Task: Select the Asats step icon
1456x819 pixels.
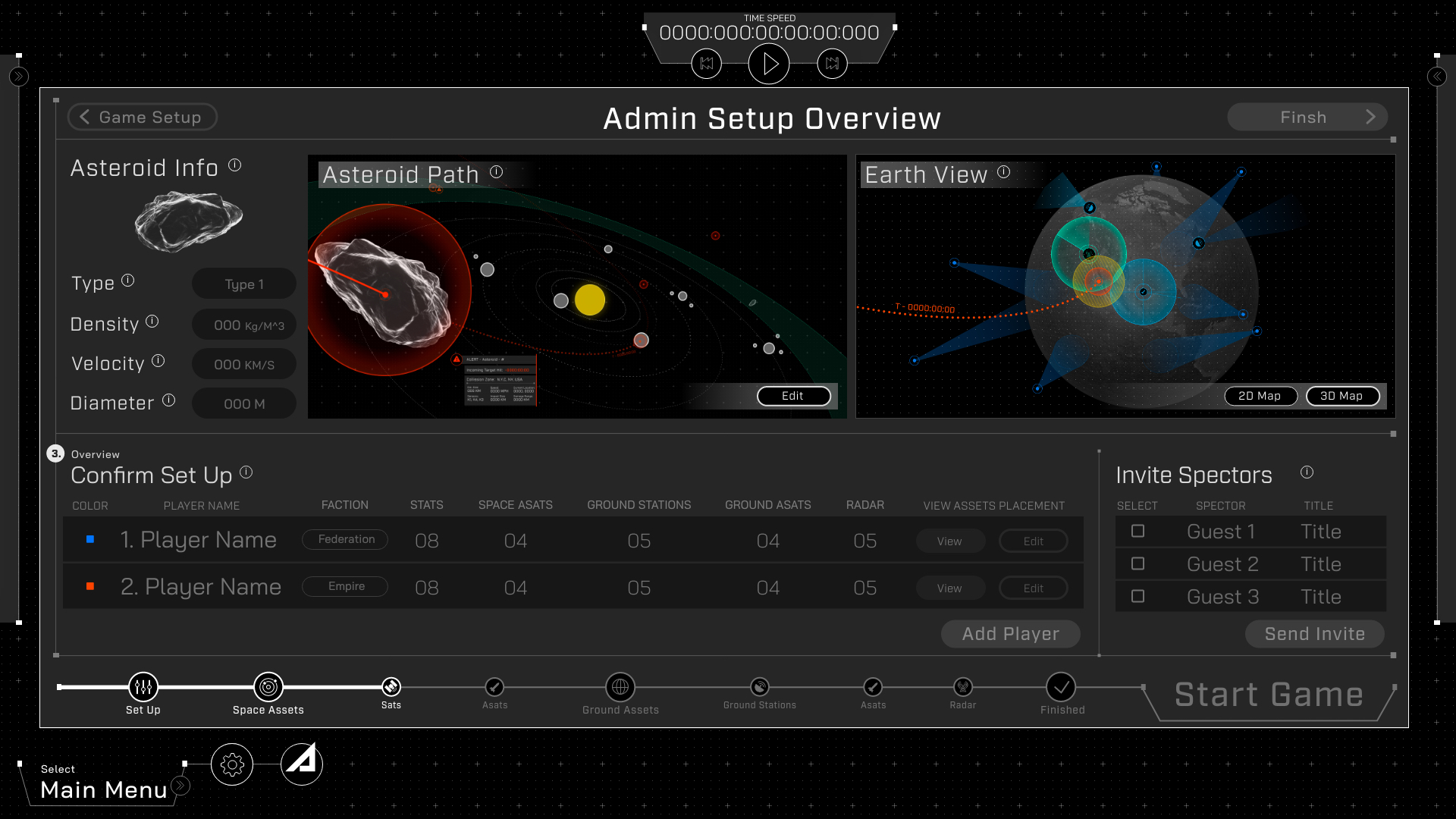Action: [494, 688]
